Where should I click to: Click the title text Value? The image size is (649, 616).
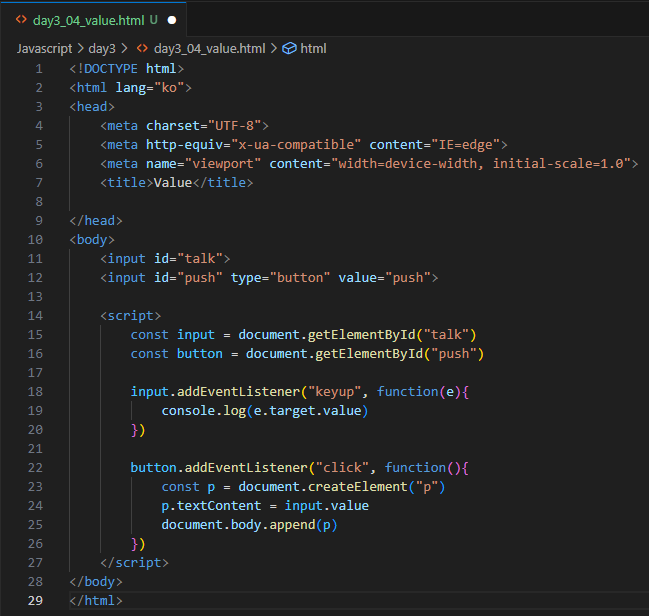tap(173, 183)
